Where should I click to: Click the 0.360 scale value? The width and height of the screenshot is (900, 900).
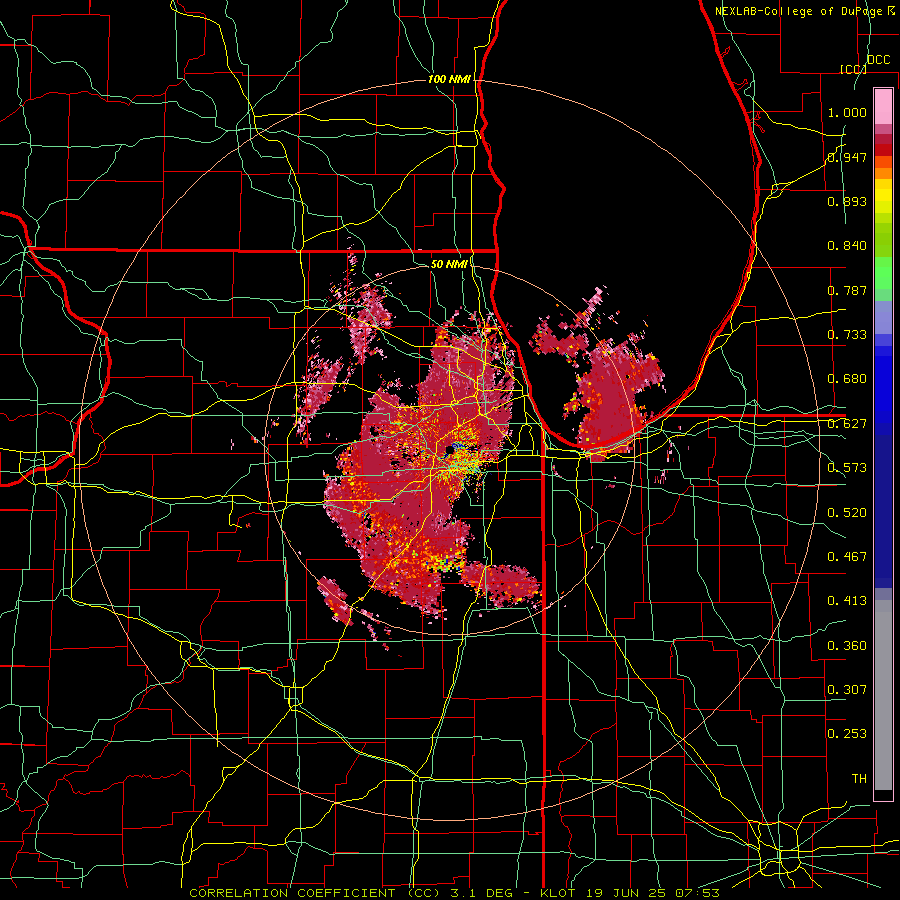(847, 646)
